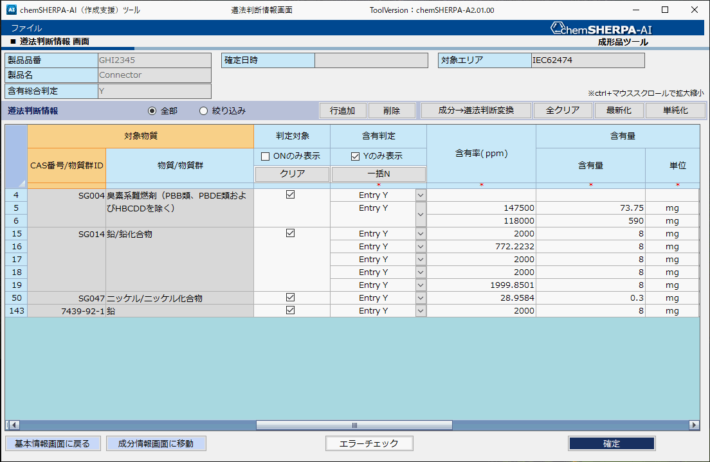Toggle 判定対象 checkbox for SG004 row
The image size is (710, 462).
(x=290, y=195)
